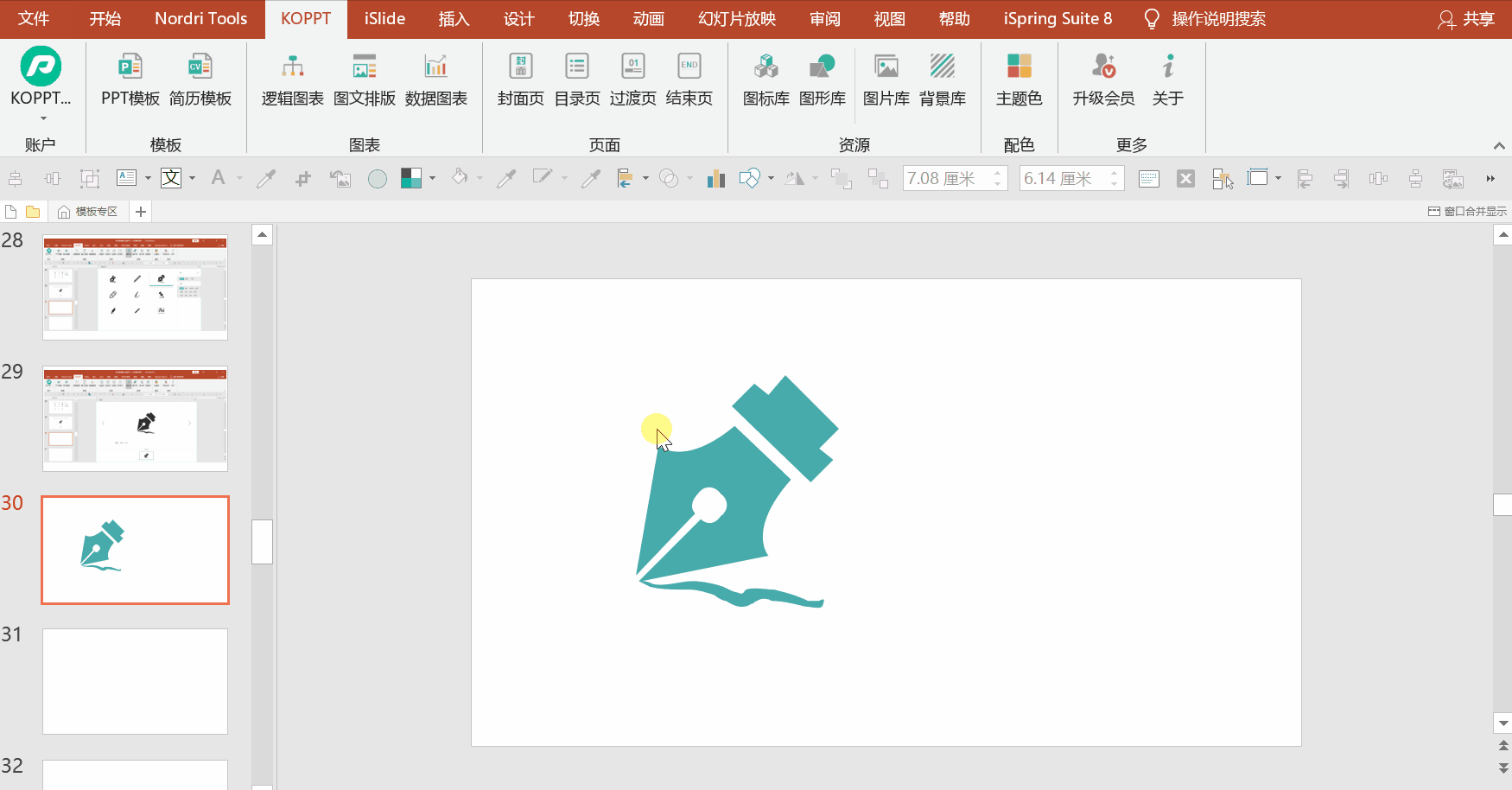Viewport: 1512px width, 790px height.
Task: Add a new tab with plus button
Action: coord(141,212)
